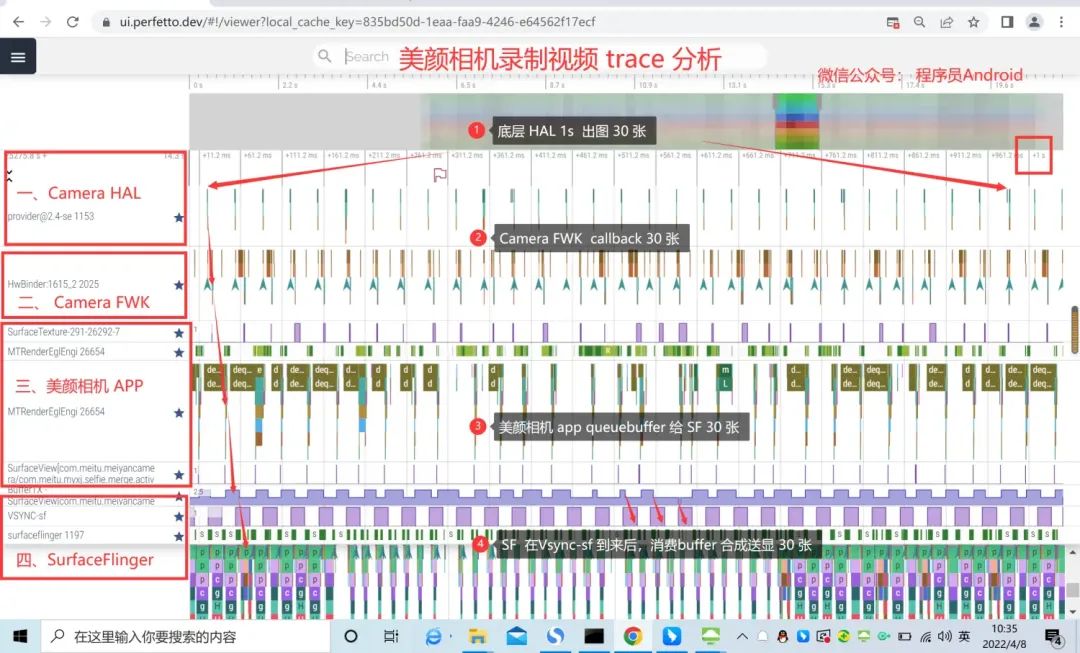Open the Windows notification center icon
The height and width of the screenshot is (653, 1080).
pyautogui.click(x=1054, y=637)
